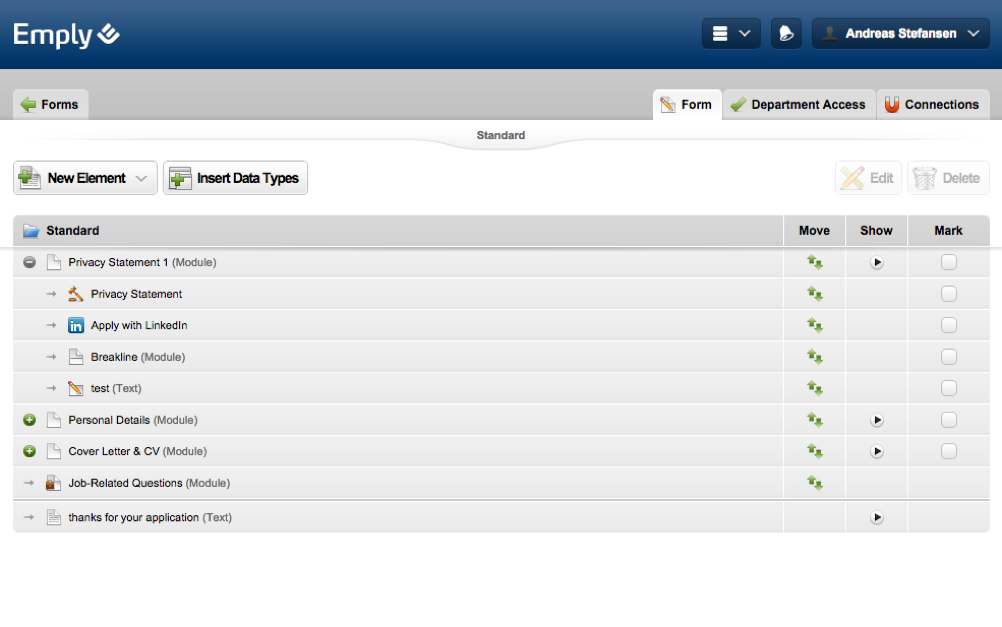The image size is (1002, 627).
Task: Click the Insert Data Types button
Action: [235, 178]
